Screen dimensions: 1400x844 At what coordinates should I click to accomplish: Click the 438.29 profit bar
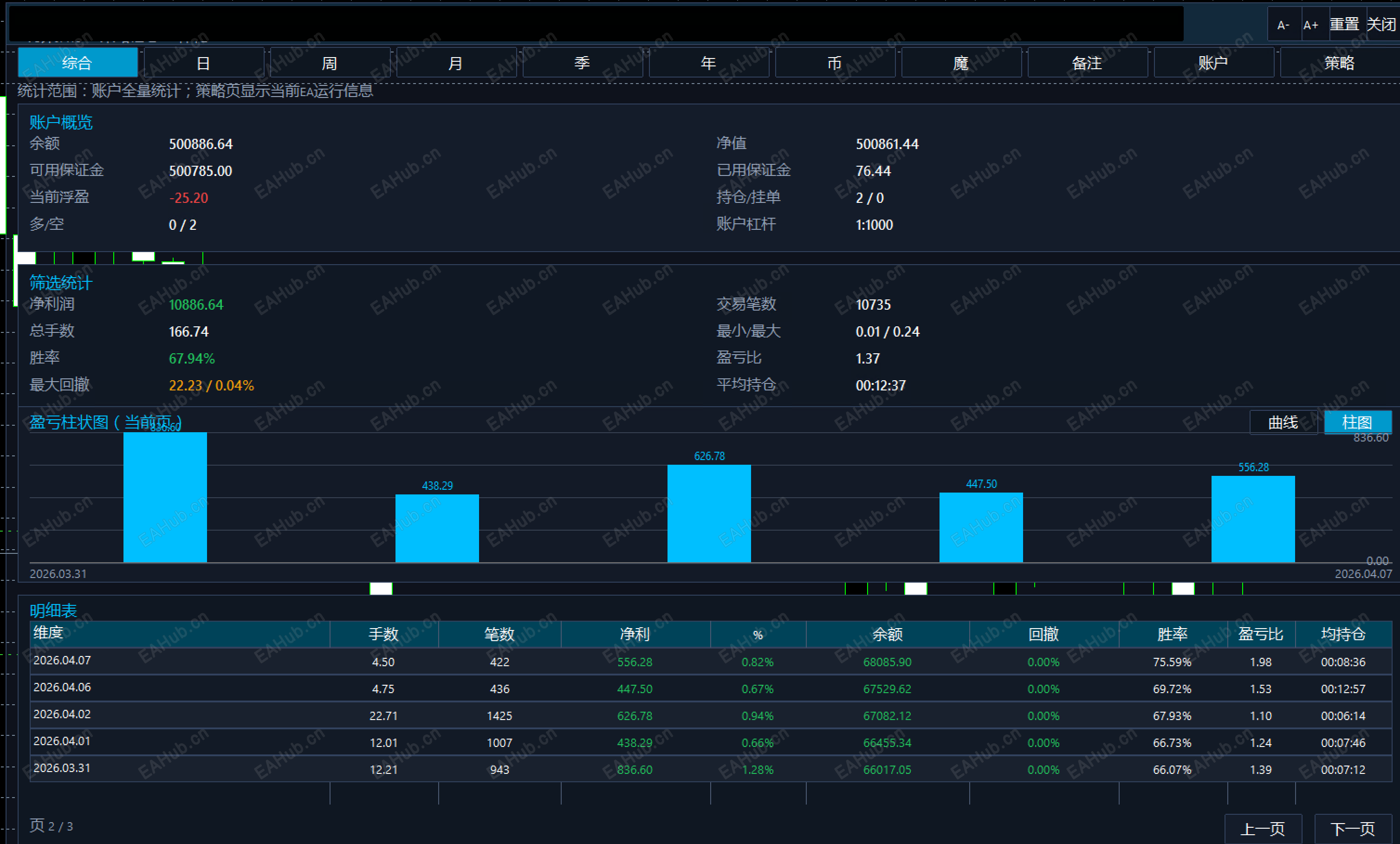[x=437, y=529]
